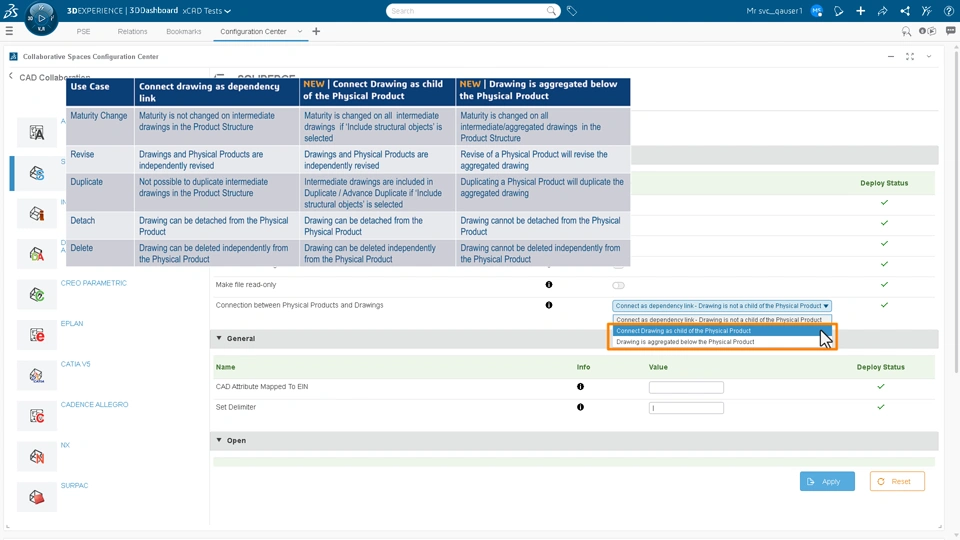The image size is (960, 540).
Task: Minimize the Configuration Center widget
Action: [x=891, y=56]
